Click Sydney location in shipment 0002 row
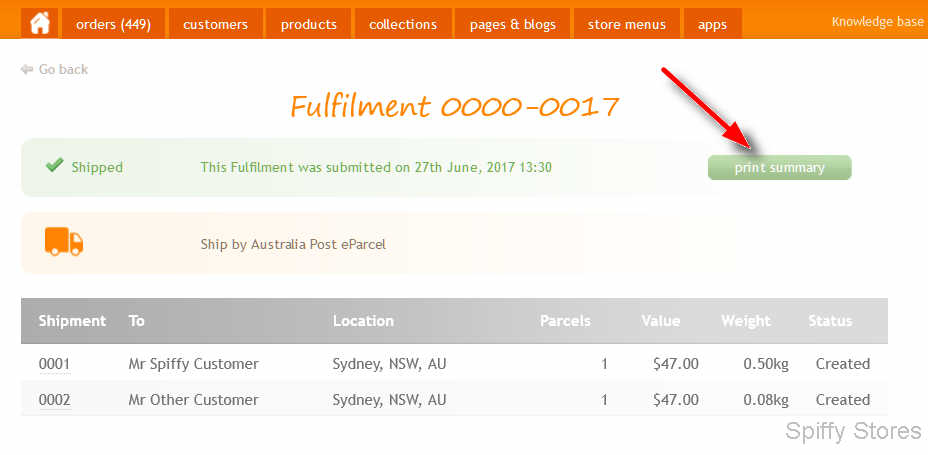 click(389, 400)
